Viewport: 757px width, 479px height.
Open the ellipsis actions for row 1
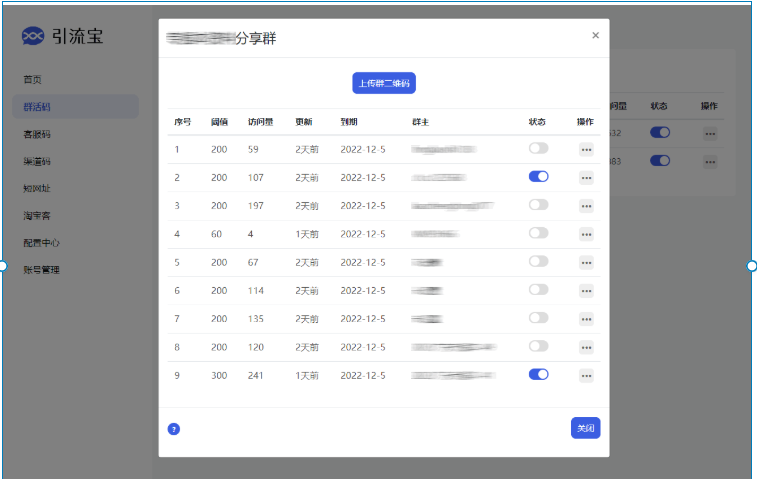click(586, 149)
